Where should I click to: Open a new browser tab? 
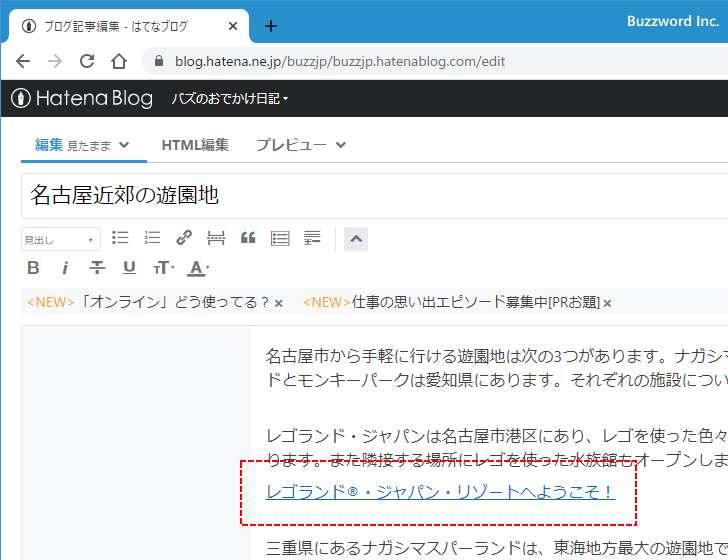(271, 26)
